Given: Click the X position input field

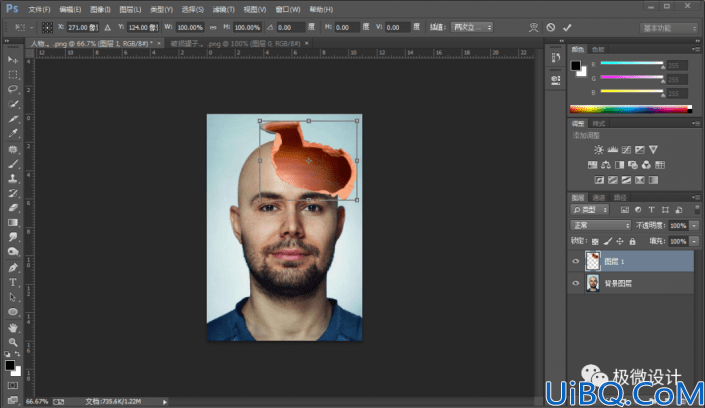Looking at the screenshot, I should (x=83, y=27).
